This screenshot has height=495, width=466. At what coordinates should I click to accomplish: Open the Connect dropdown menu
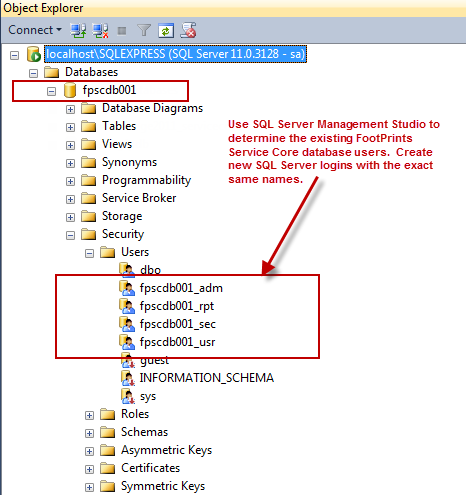point(35,30)
